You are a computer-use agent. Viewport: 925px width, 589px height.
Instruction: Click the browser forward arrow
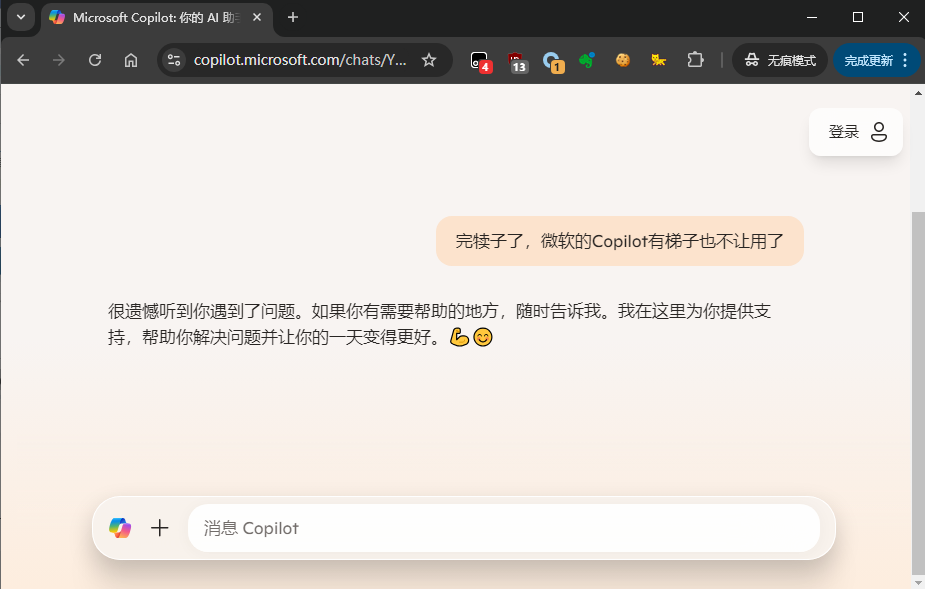(58, 60)
